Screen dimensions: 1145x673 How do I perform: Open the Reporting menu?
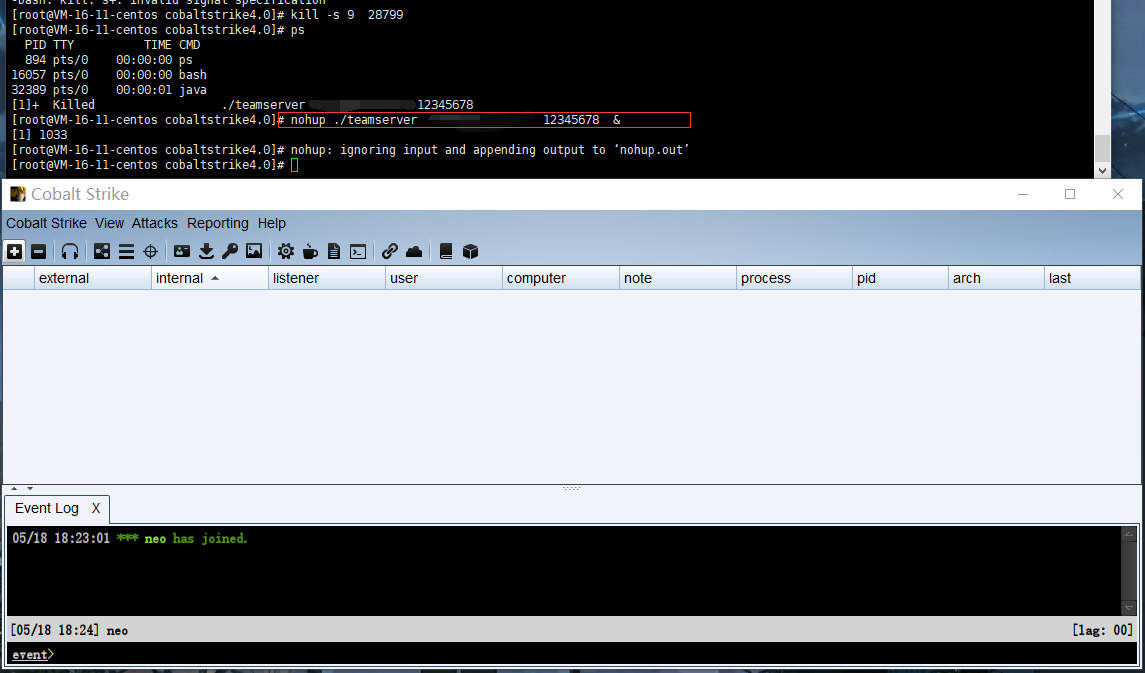tap(218, 223)
